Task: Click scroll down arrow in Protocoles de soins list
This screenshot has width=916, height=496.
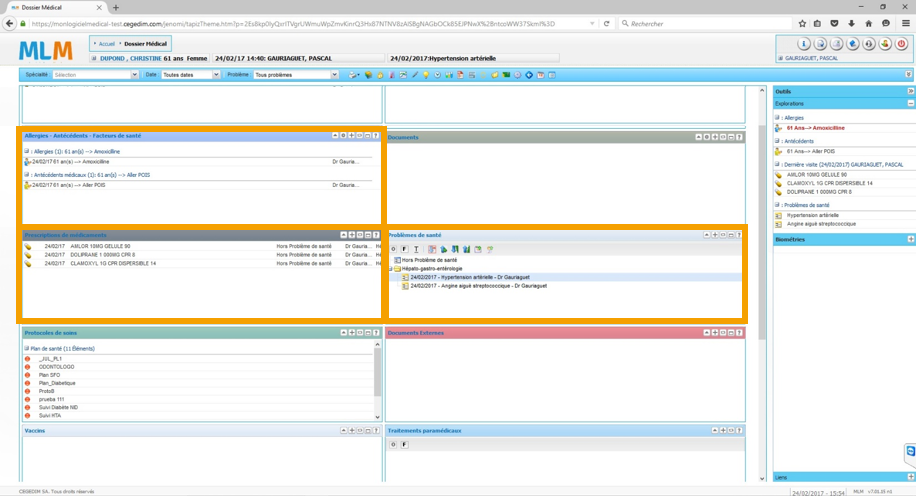Action: (x=377, y=417)
